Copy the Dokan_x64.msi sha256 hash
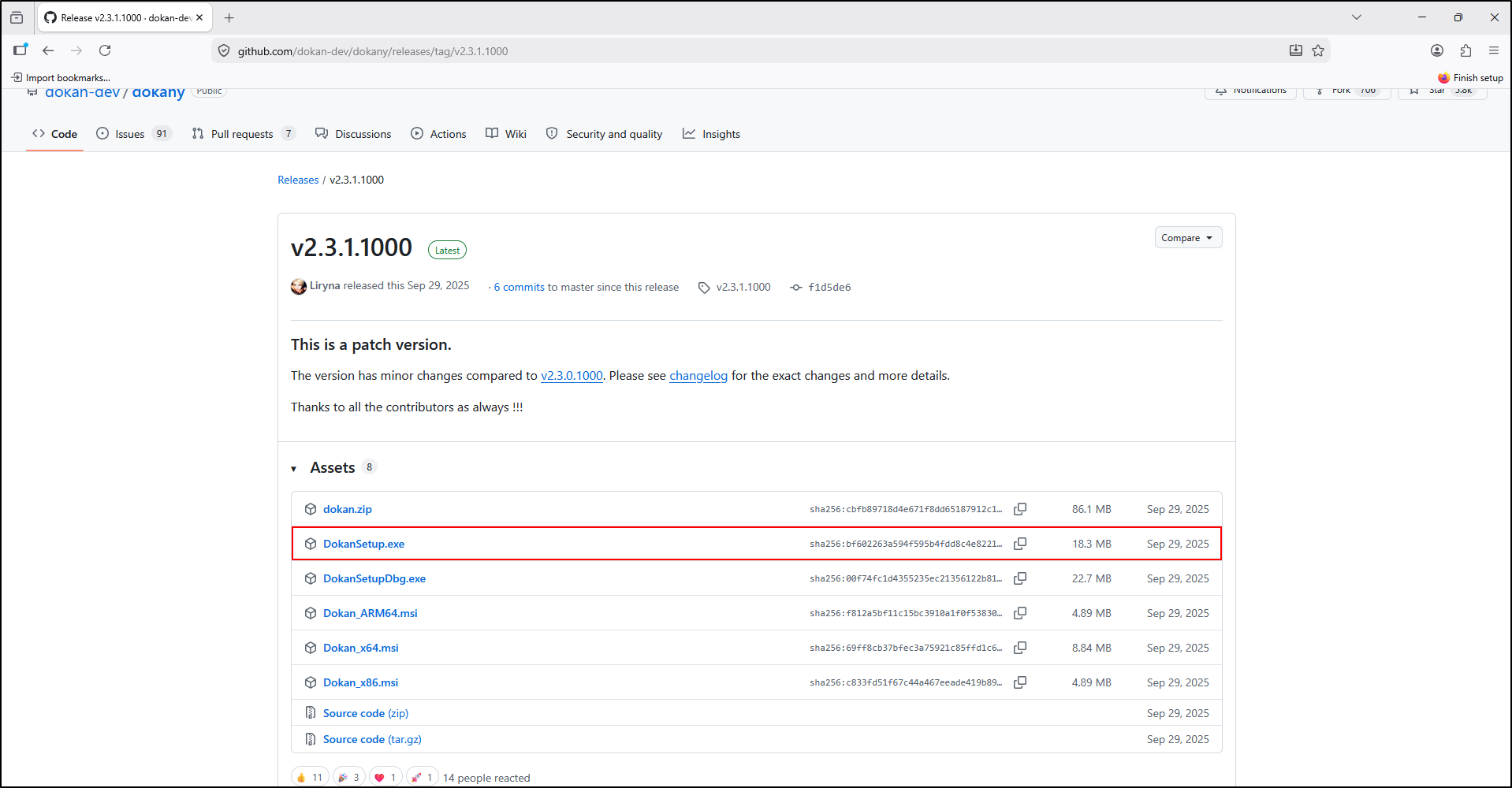 [1020, 648]
